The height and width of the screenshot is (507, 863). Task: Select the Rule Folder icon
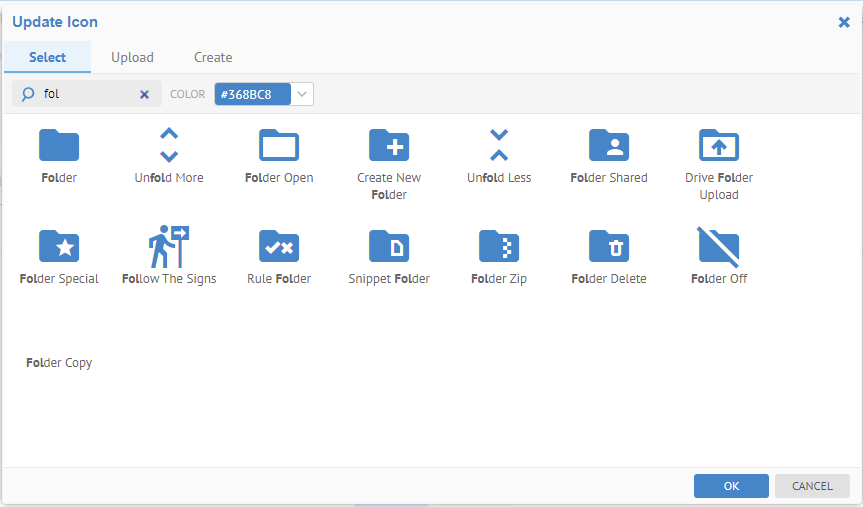(x=279, y=246)
